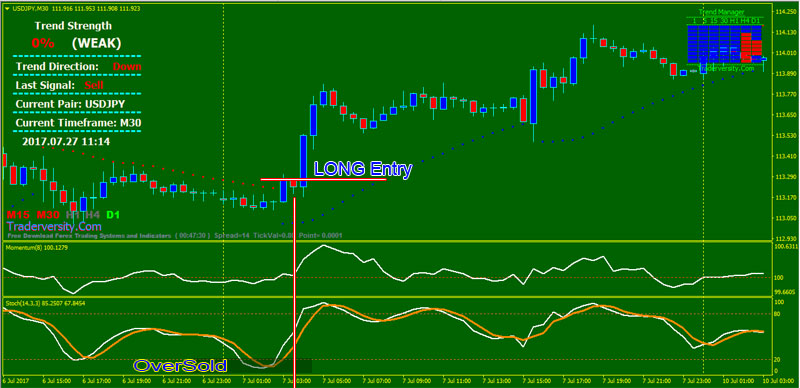Click the H1 column header in Trend Manager
The height and width of the screenshot is (388, 800).
tap(735, 20)
